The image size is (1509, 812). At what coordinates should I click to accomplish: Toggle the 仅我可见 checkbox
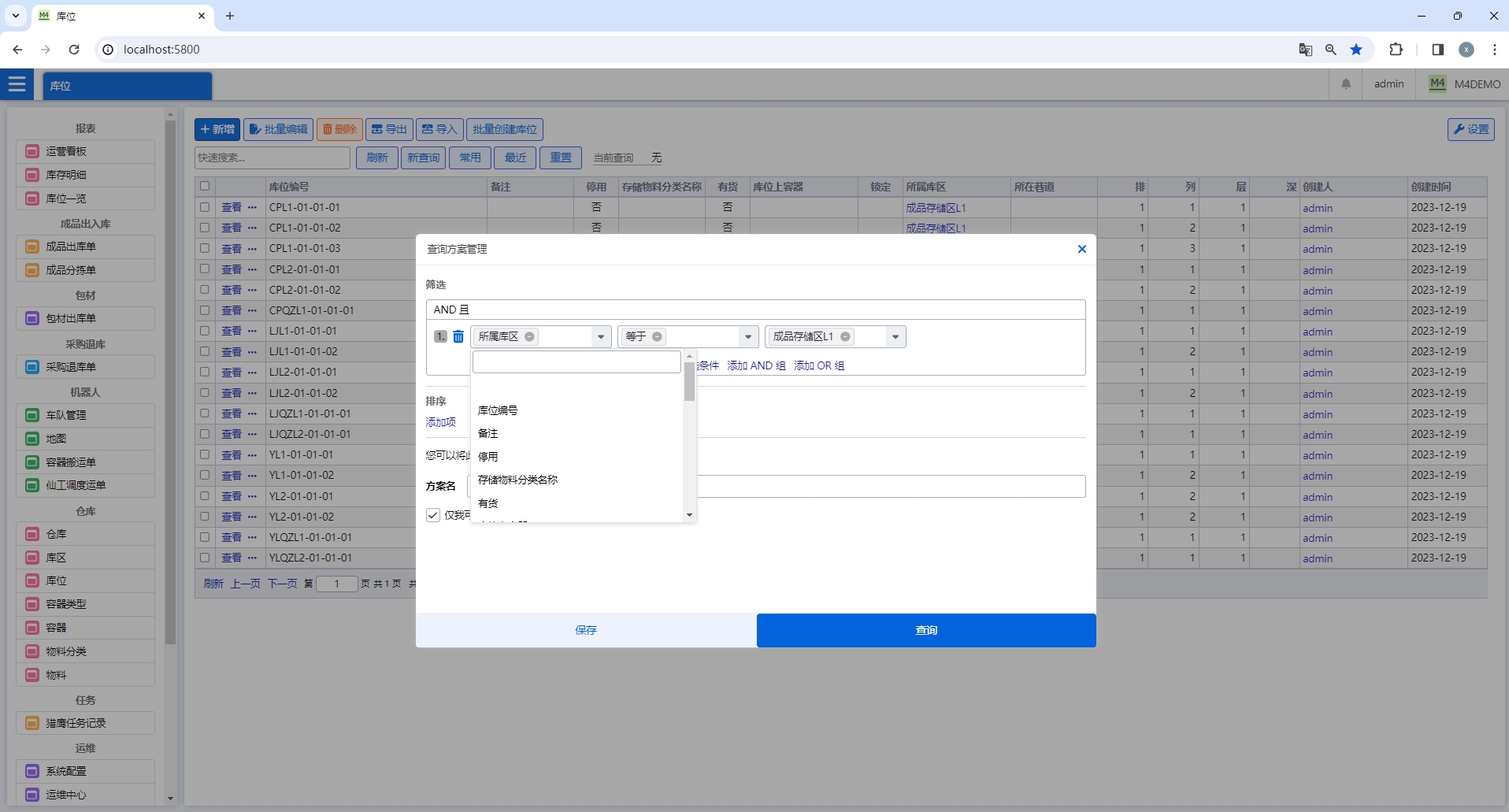433,515
